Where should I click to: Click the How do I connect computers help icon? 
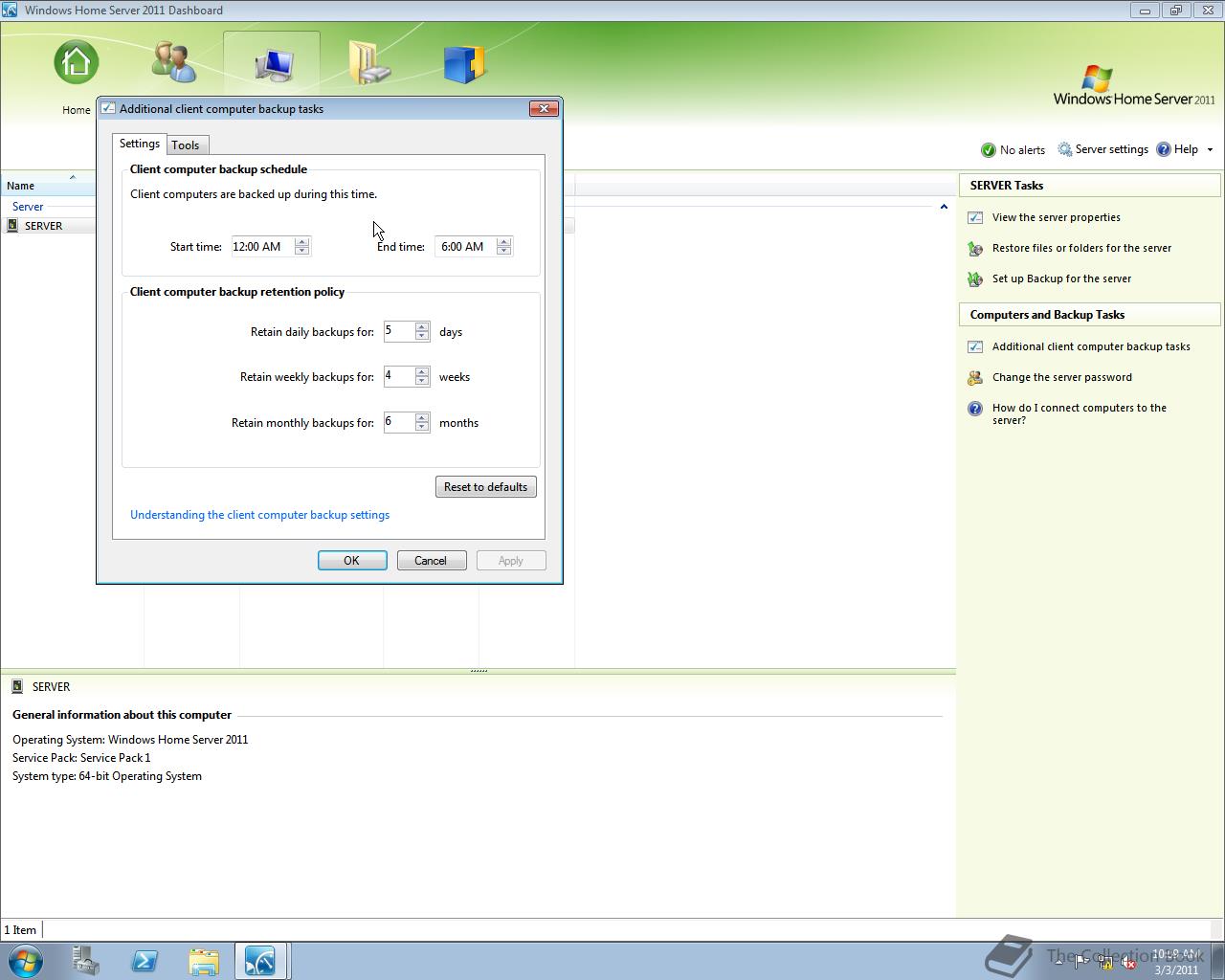tap(975, 409)
